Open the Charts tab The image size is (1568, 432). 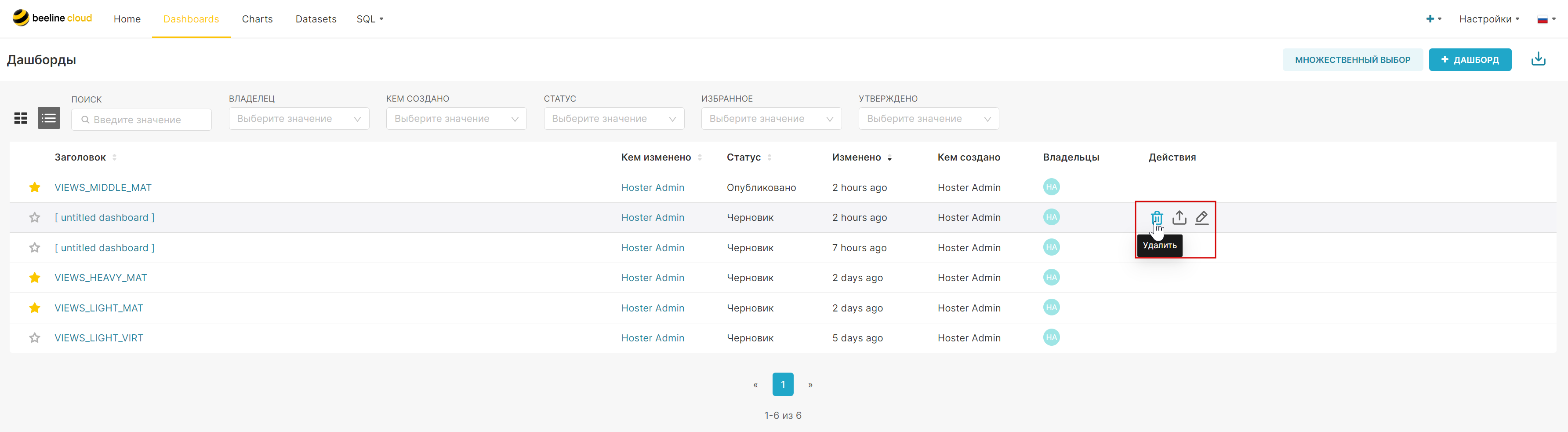pos(257,19)
